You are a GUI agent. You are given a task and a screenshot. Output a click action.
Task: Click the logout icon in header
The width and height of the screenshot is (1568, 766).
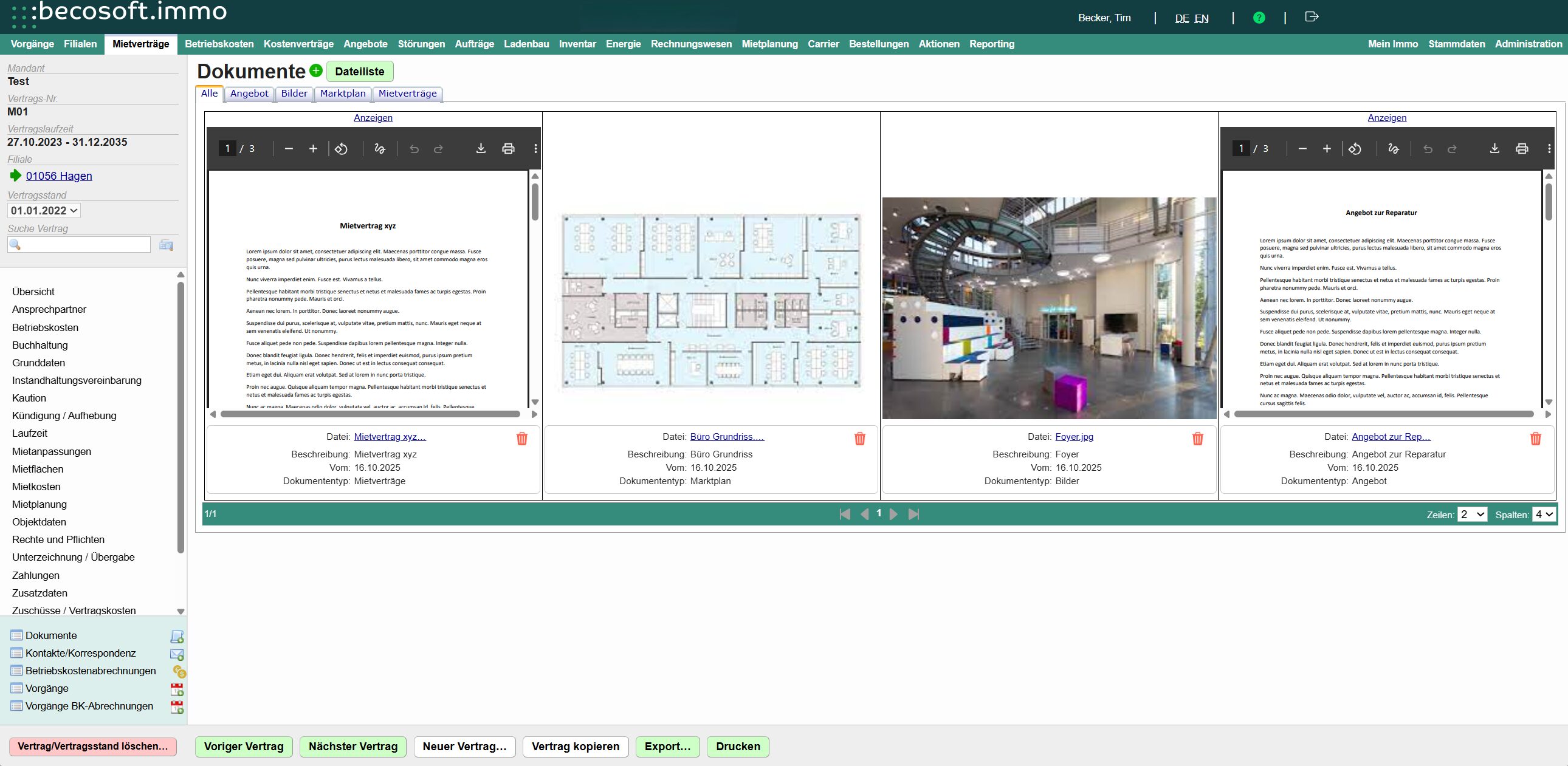pyautogui.click(x=1311, y=17)
